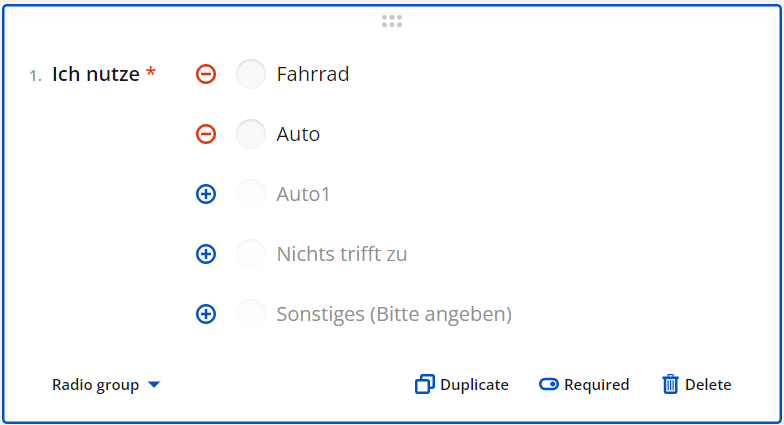Click the 'Nichts trifft zu' label text
Image resolution: width=784 pixels, height=425 pixels.
coord(341,254)
